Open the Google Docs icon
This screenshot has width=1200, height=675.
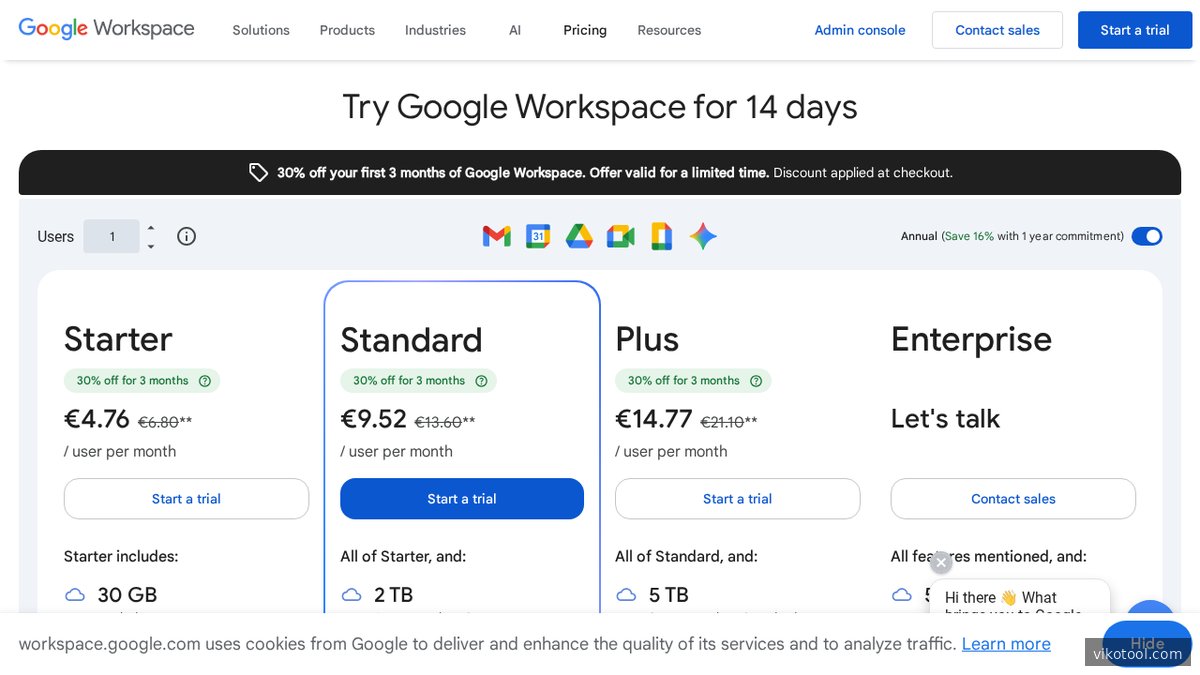pos(661,236)
